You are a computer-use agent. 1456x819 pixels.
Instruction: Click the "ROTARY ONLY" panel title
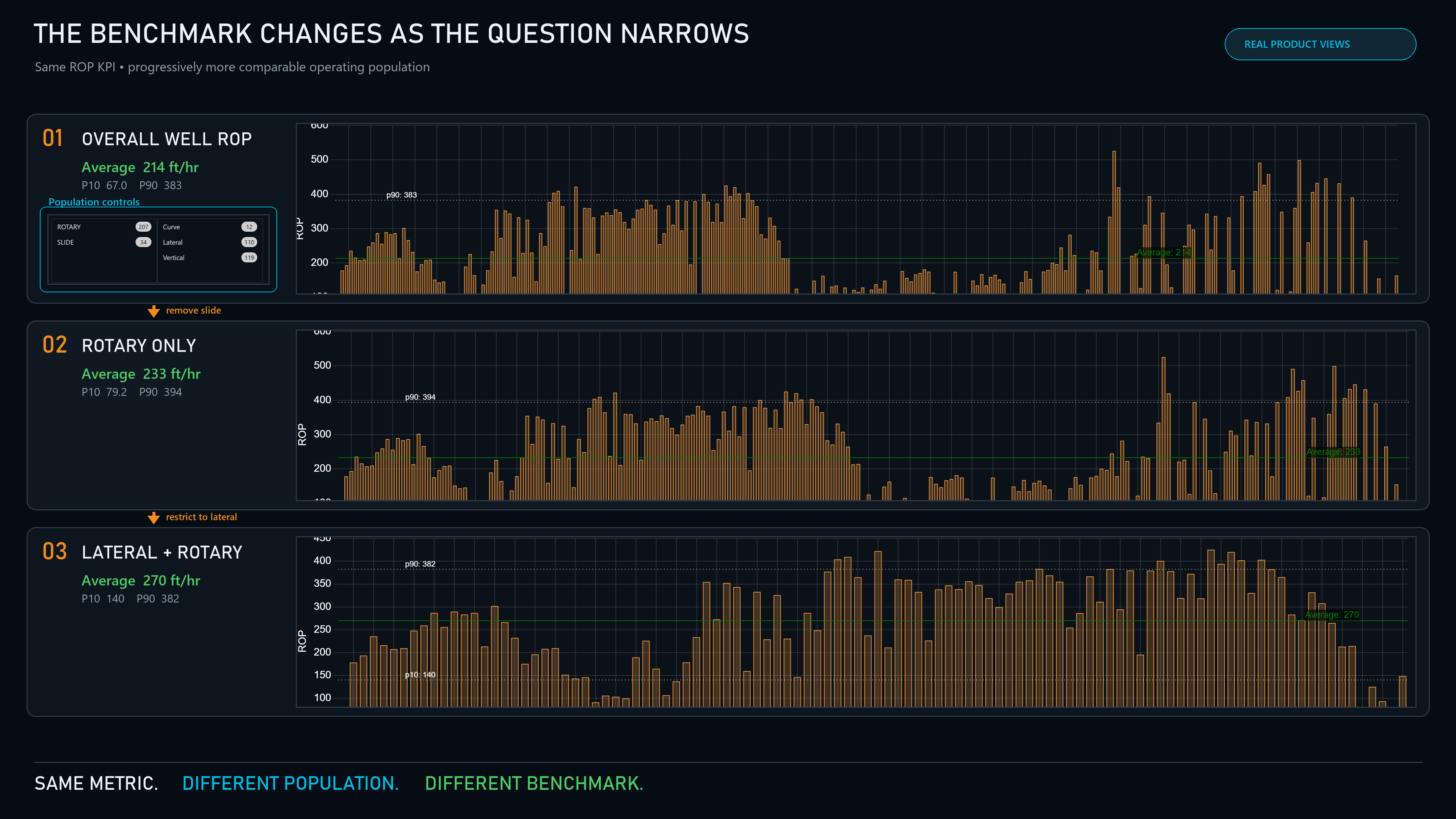(x=139, y=346)
